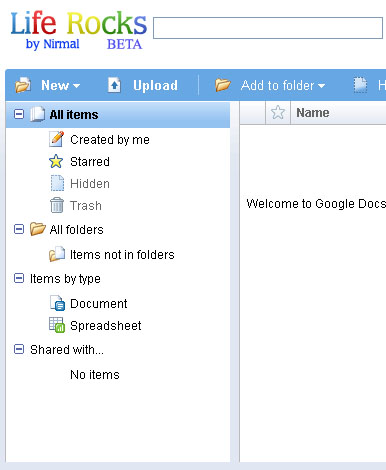Image resolution: width=386 pixels, height=470 pixels.
Task: Filter by Document type
Action: (x=99, y=304)
